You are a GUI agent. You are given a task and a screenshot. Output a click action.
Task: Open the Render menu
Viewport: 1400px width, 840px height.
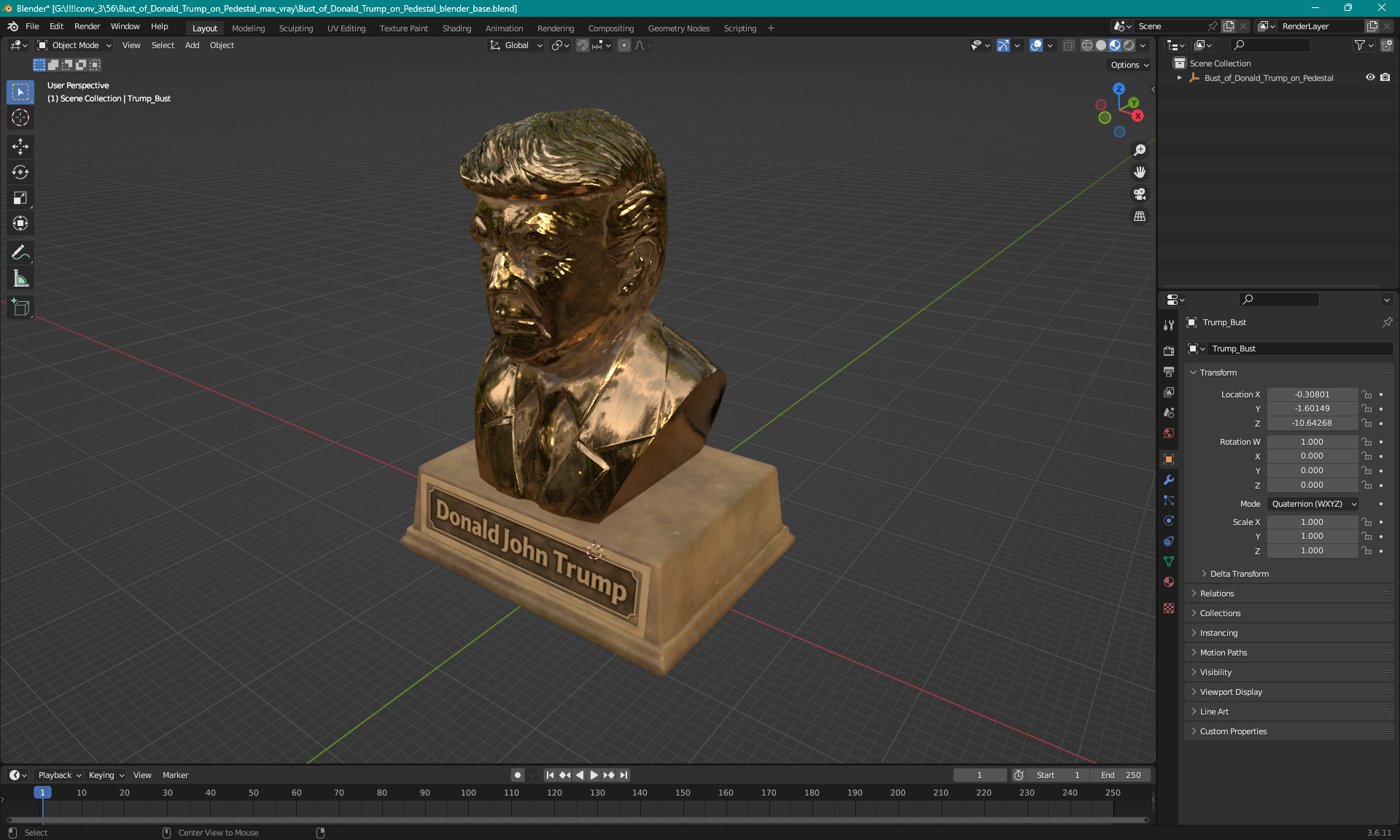click(x=87, y=26)
